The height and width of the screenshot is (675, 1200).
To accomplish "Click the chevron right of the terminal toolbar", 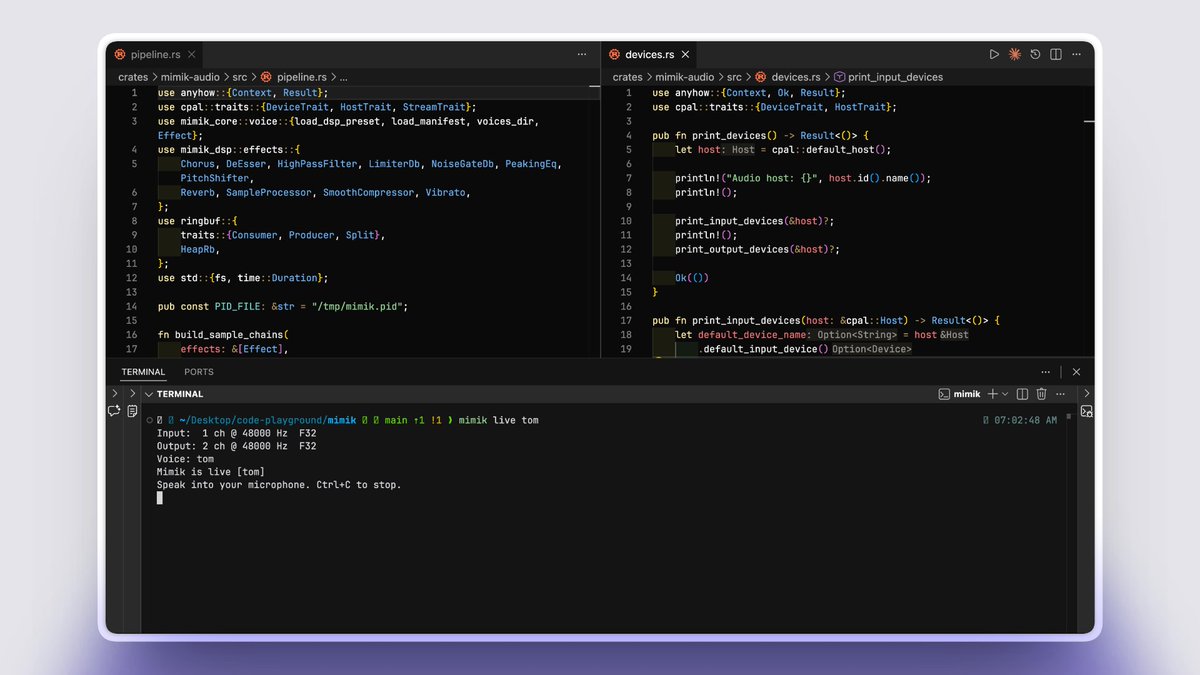I will click(x=1087, y=394).
